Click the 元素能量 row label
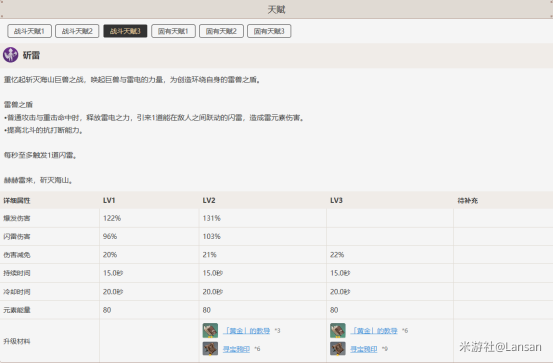The image size is (553, 364). [x=17, y=310]
